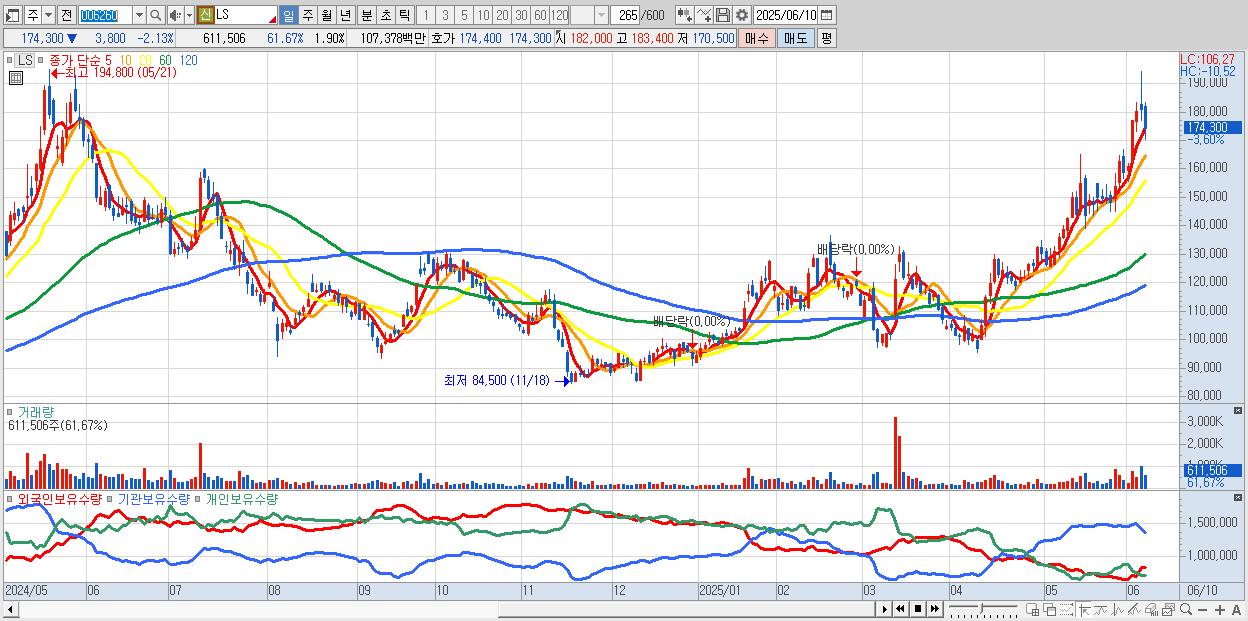Screen dimensions: 1248x621
Task: Click the add candlestick chart icon
Action: click(x=685, y=16)
